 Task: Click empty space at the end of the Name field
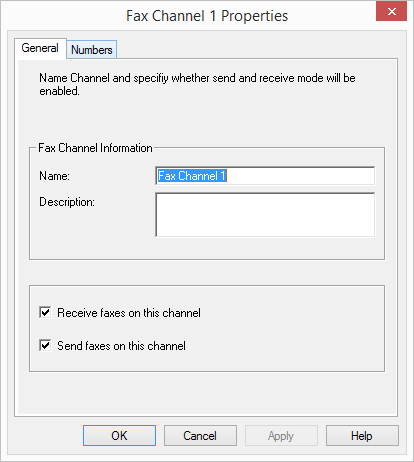pos(300,176)
